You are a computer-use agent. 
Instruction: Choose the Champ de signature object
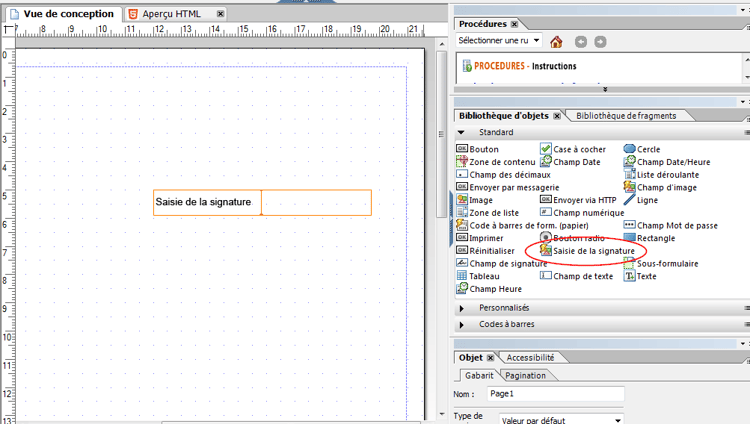click(502, 263)
